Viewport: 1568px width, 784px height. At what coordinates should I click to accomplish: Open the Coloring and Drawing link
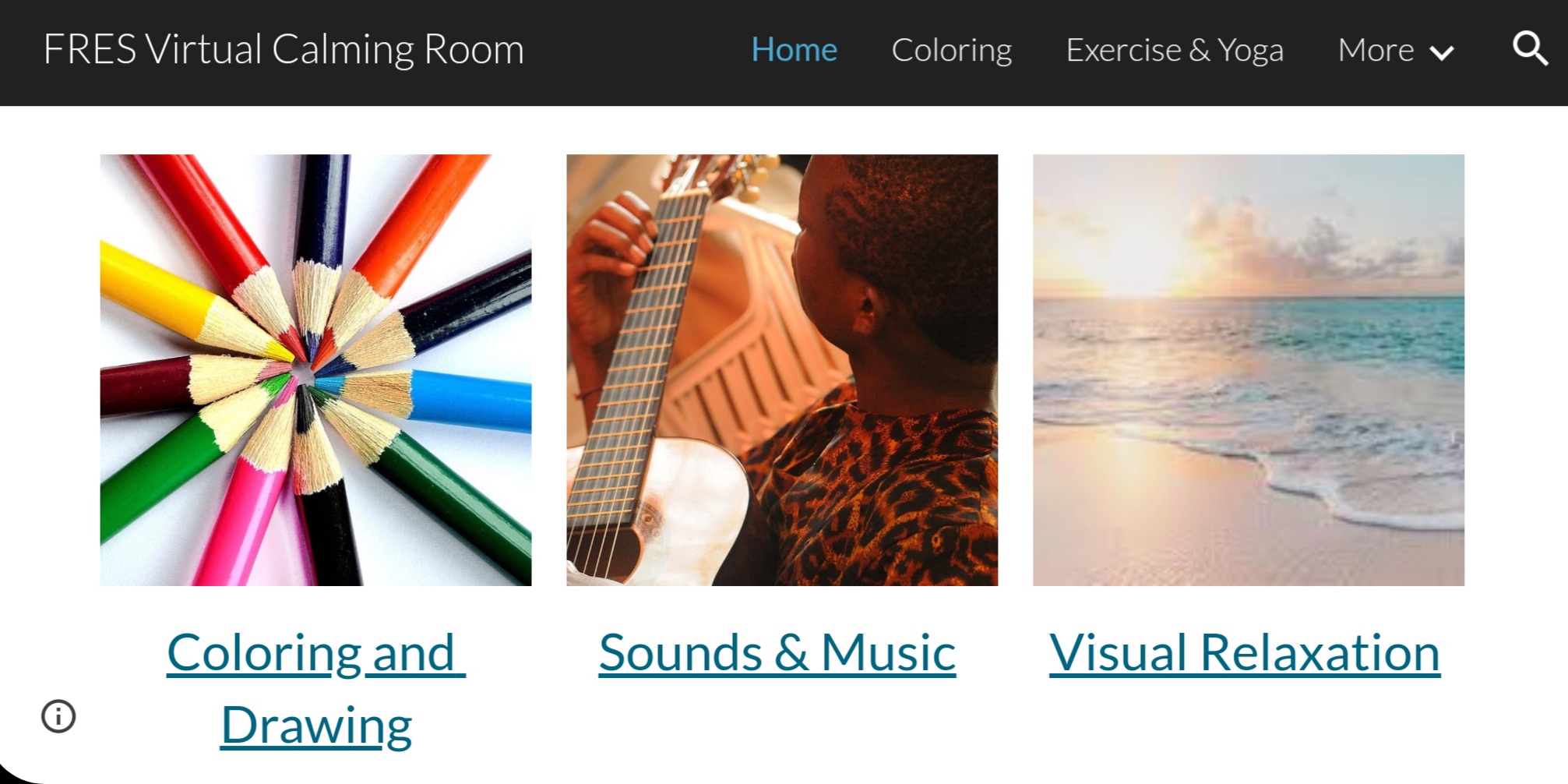click(315, 687)
